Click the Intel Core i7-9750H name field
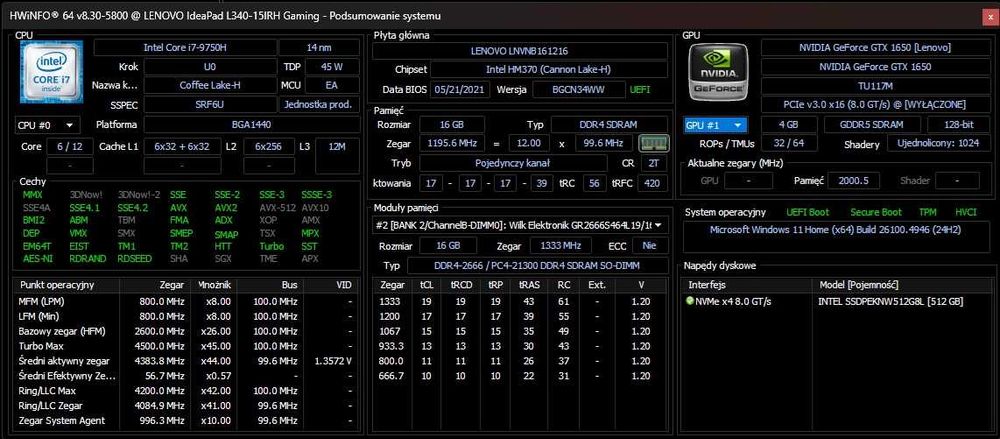This screenshot has width=1000, height=439. point(186,48)
